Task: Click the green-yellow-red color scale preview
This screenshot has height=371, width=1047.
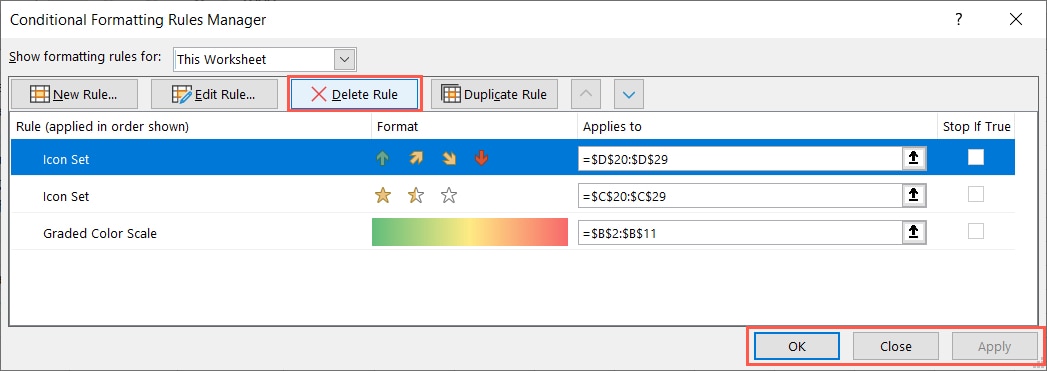Action: click(469, 232)
